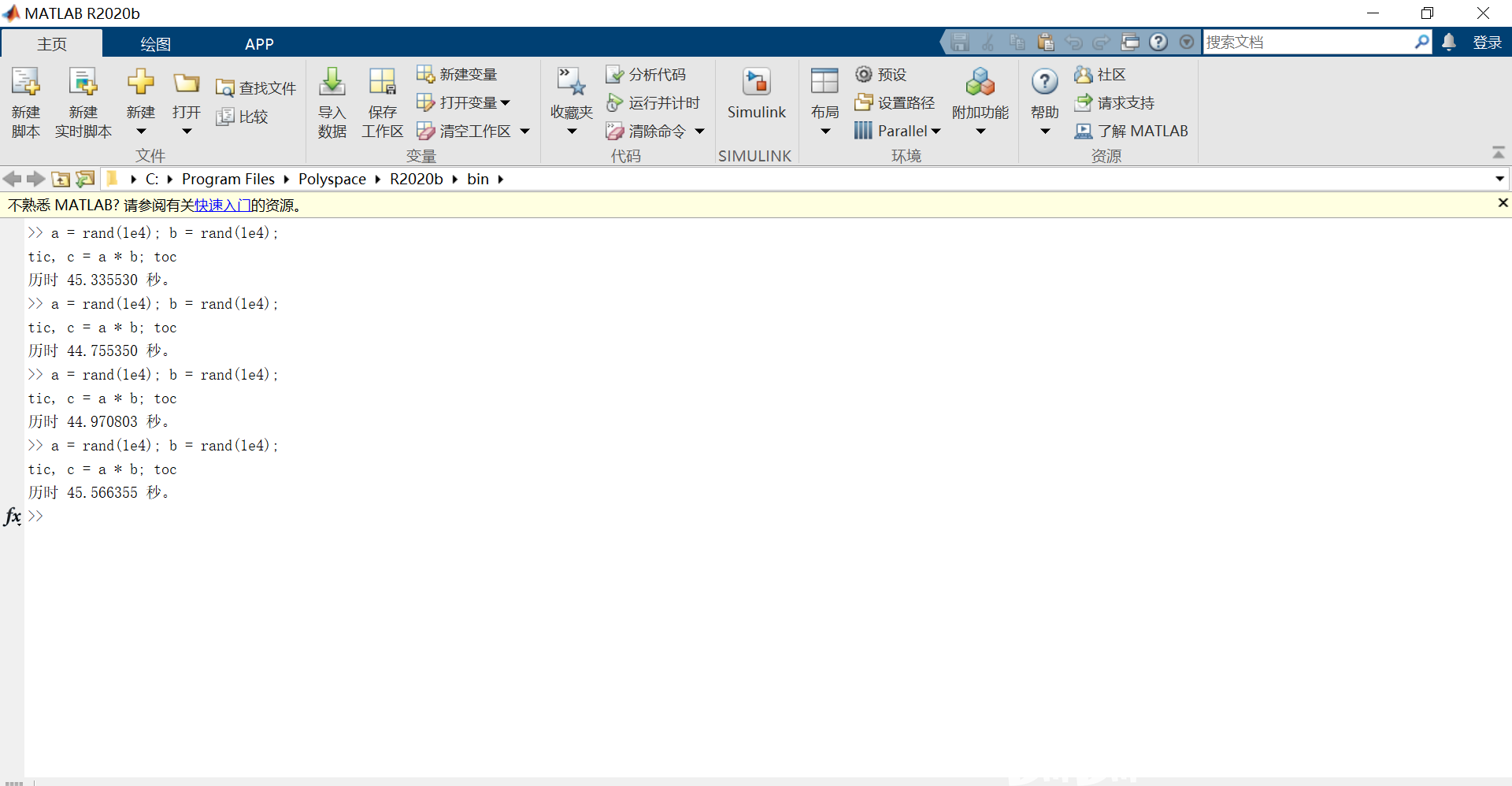Screen dimensions: 1512x786
Task: Click the up-one-folder icon
Action: [61, 179]
